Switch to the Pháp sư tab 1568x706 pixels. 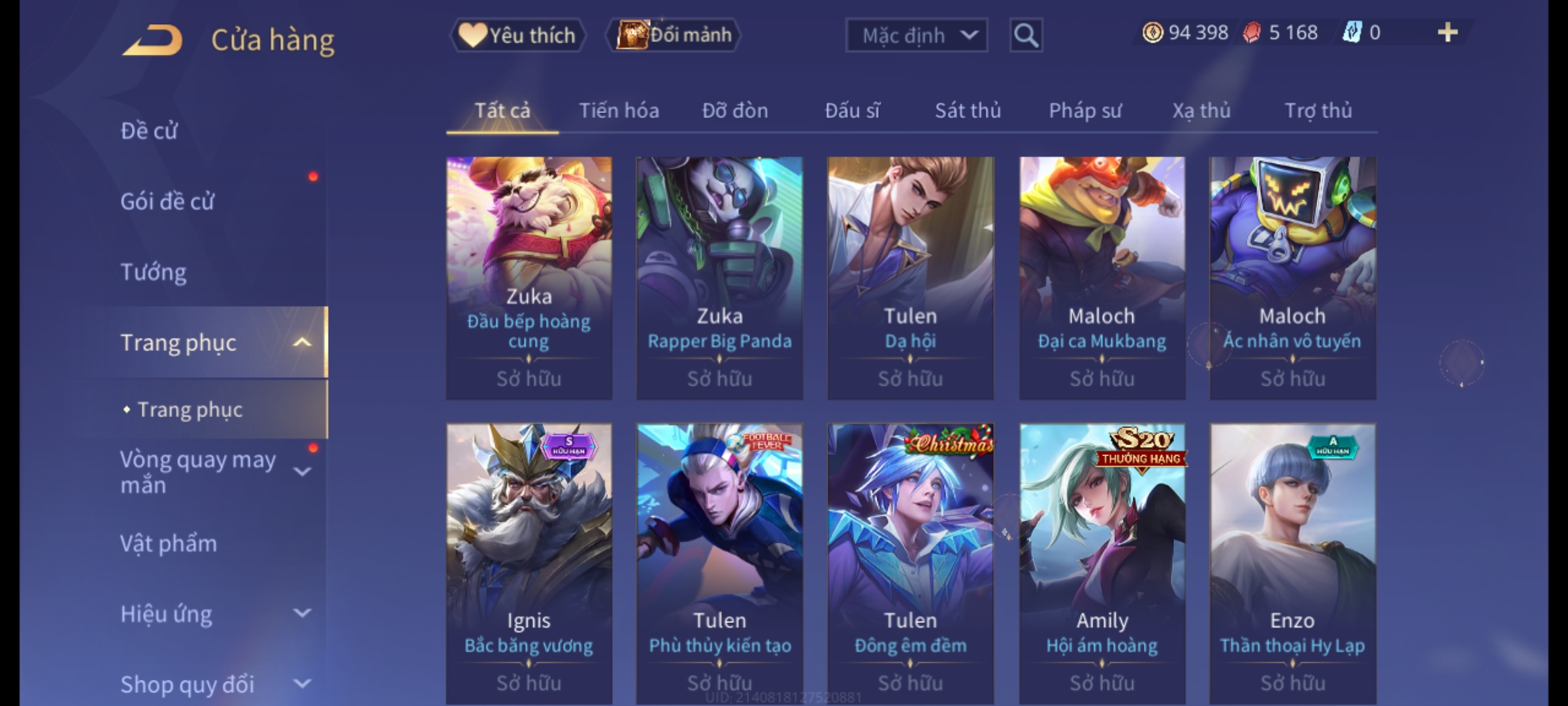[1085, 111]
